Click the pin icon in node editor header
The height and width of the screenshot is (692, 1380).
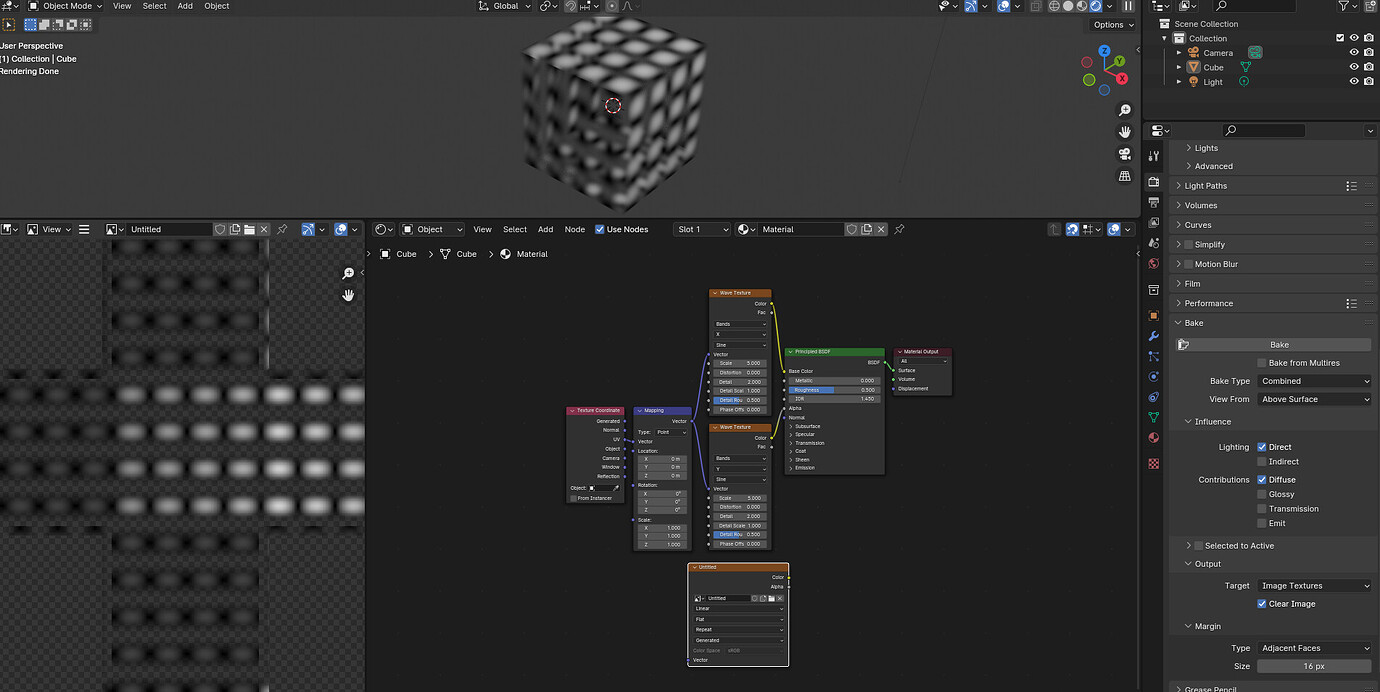click(899, 229)
